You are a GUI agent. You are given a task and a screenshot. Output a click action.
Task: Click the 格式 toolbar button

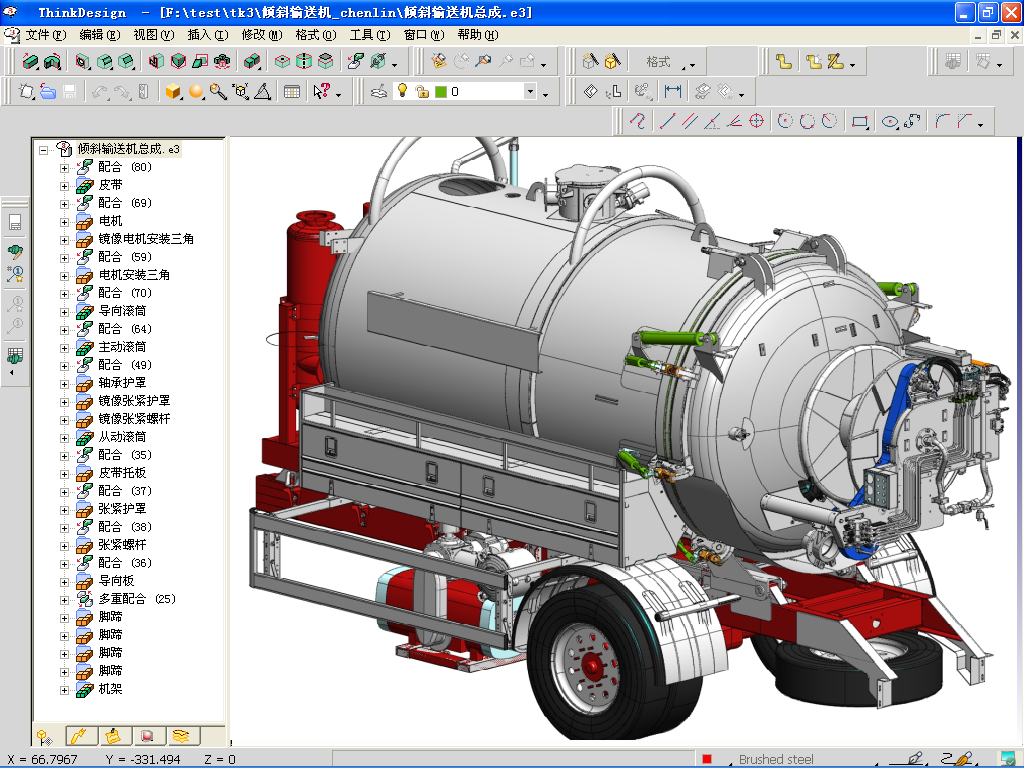click(659, 62)
